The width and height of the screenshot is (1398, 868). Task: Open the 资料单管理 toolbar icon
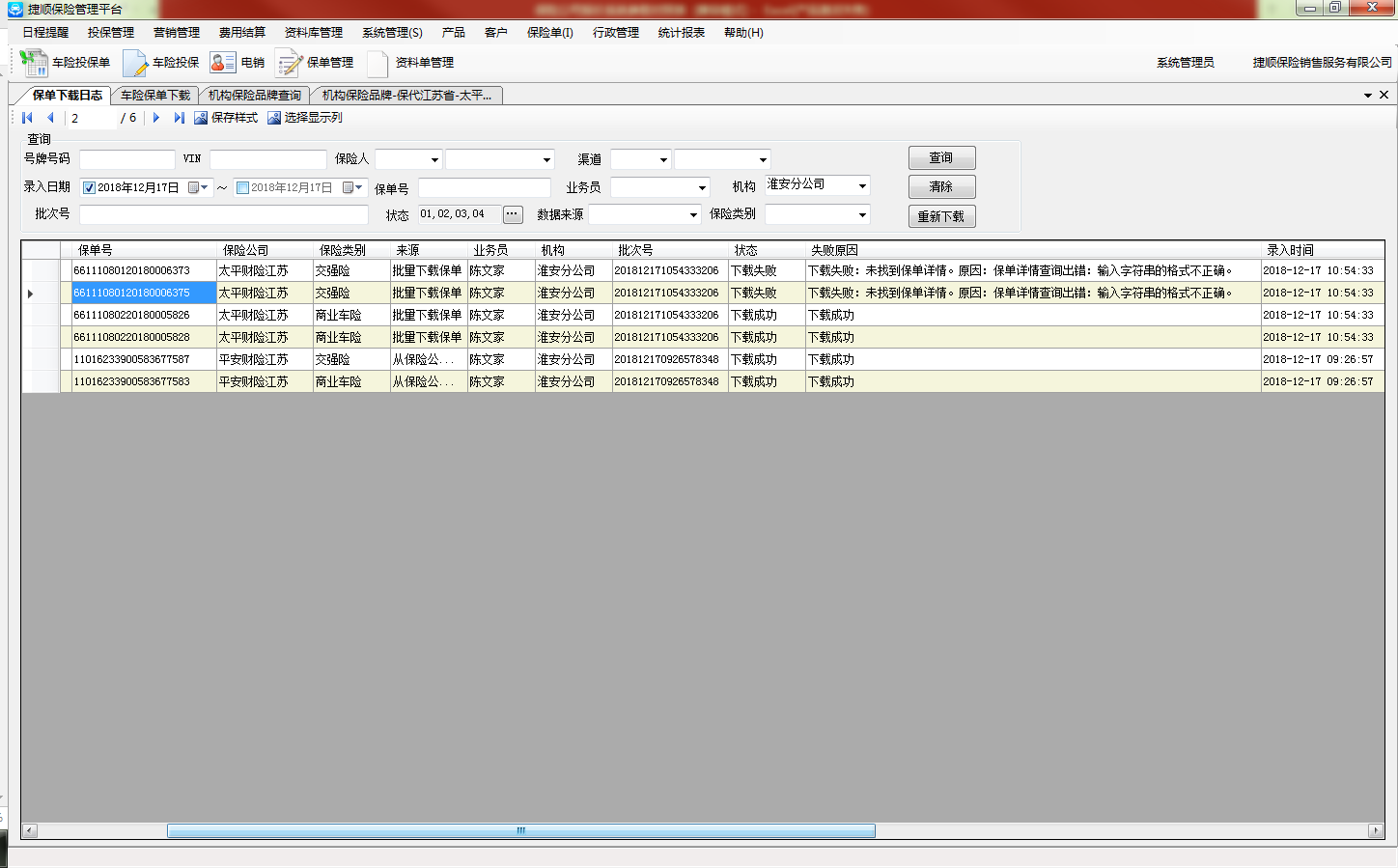377,63
